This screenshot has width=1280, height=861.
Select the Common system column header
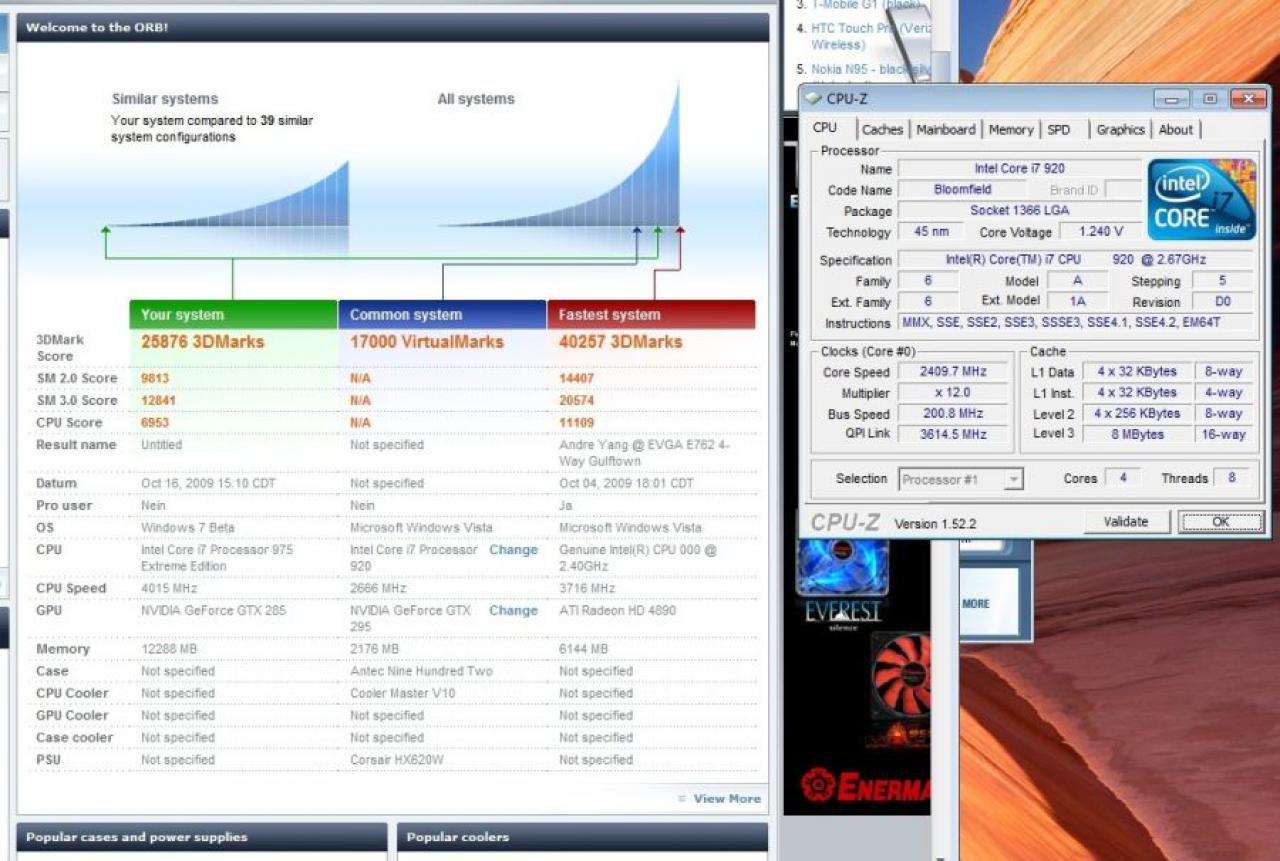coord(442,314)
